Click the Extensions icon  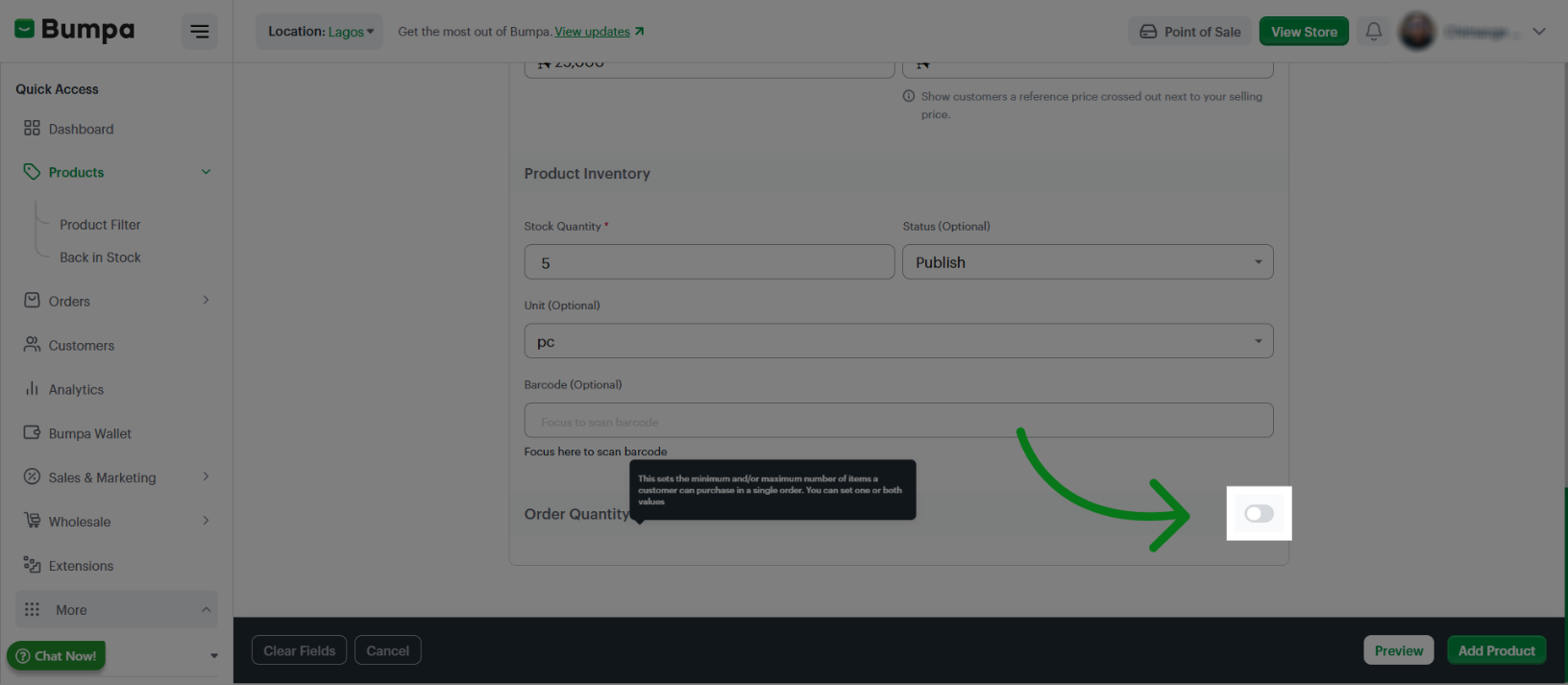tap(32, 565)
